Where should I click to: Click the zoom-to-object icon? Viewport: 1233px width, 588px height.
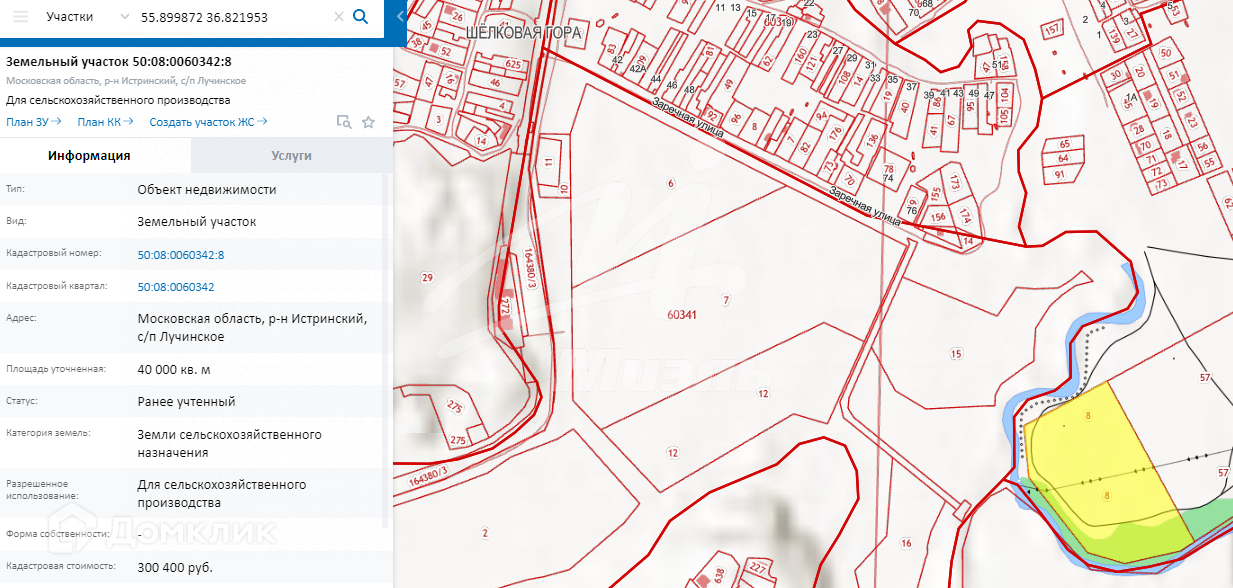tap(344, 122)
